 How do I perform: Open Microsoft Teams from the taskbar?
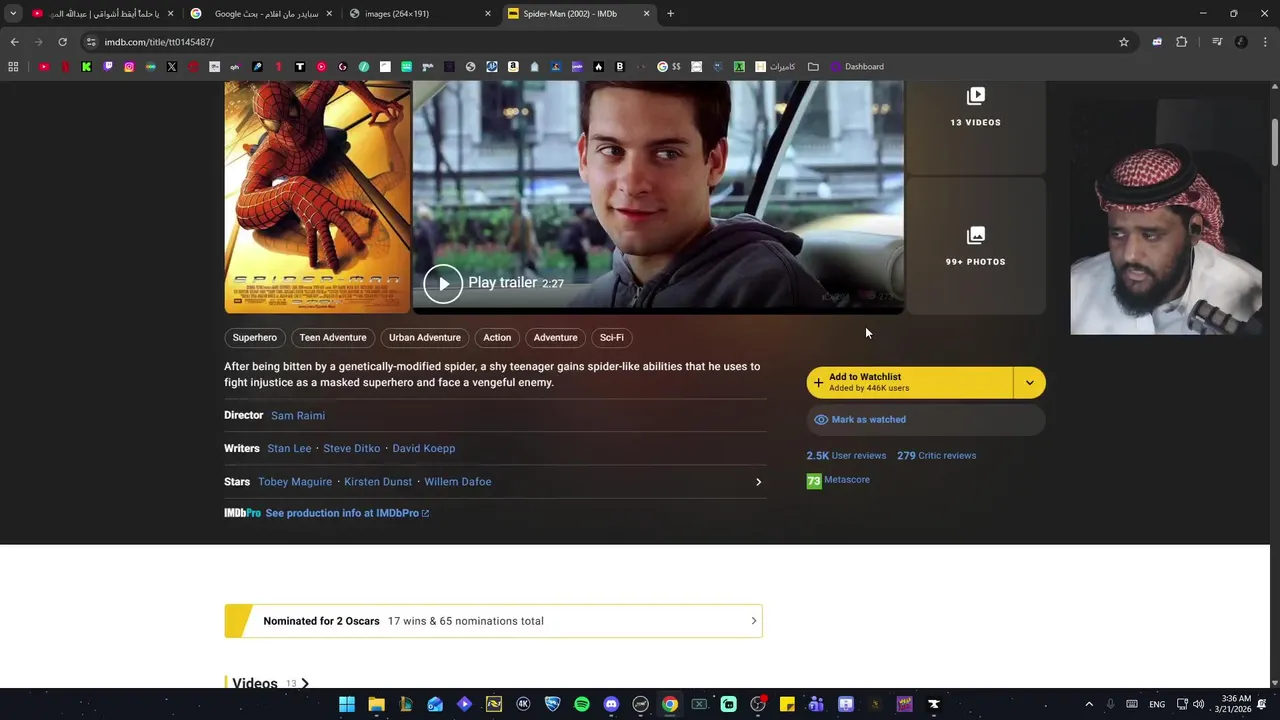(816, 704)
